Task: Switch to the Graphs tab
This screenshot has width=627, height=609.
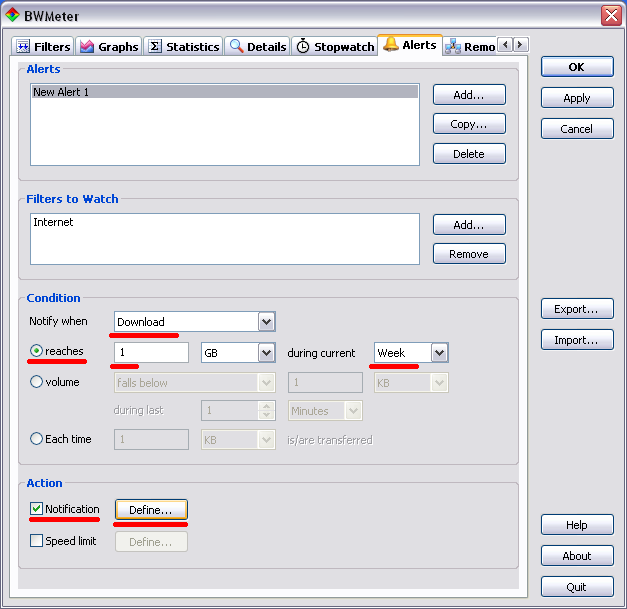Action: point(109,46)
